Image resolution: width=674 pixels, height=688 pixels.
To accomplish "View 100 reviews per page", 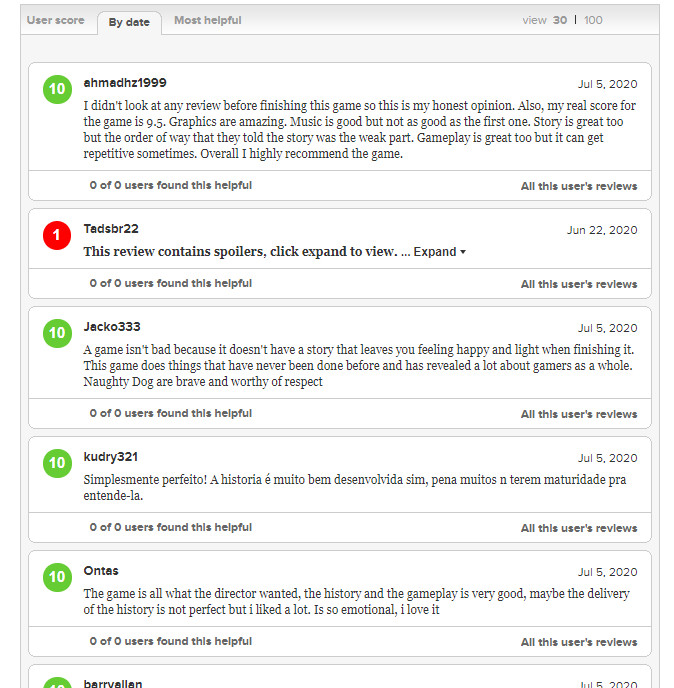I will 593,20.
